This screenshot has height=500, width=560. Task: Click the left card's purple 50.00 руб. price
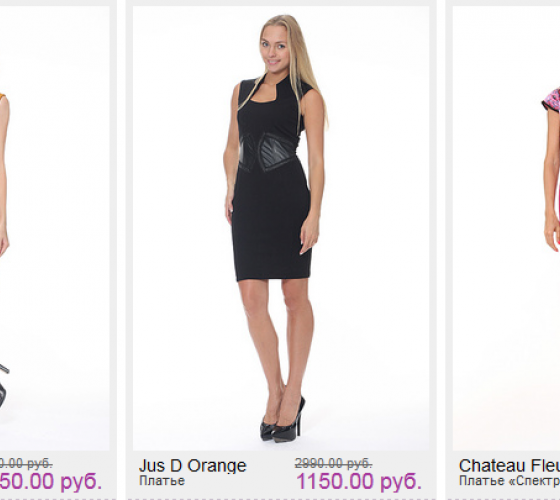point(51,481)
